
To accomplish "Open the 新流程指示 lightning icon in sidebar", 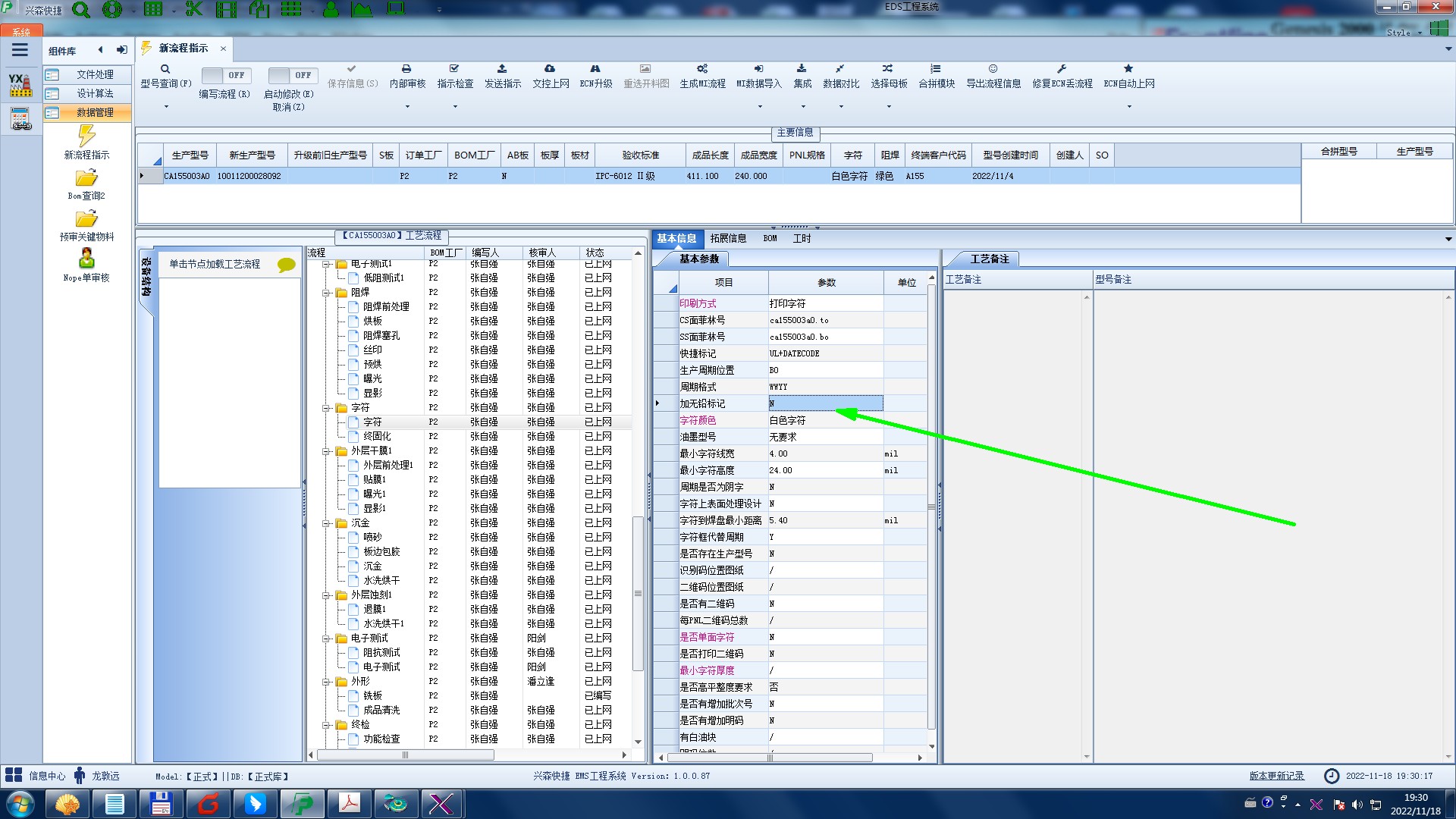I will click(86, 136).
